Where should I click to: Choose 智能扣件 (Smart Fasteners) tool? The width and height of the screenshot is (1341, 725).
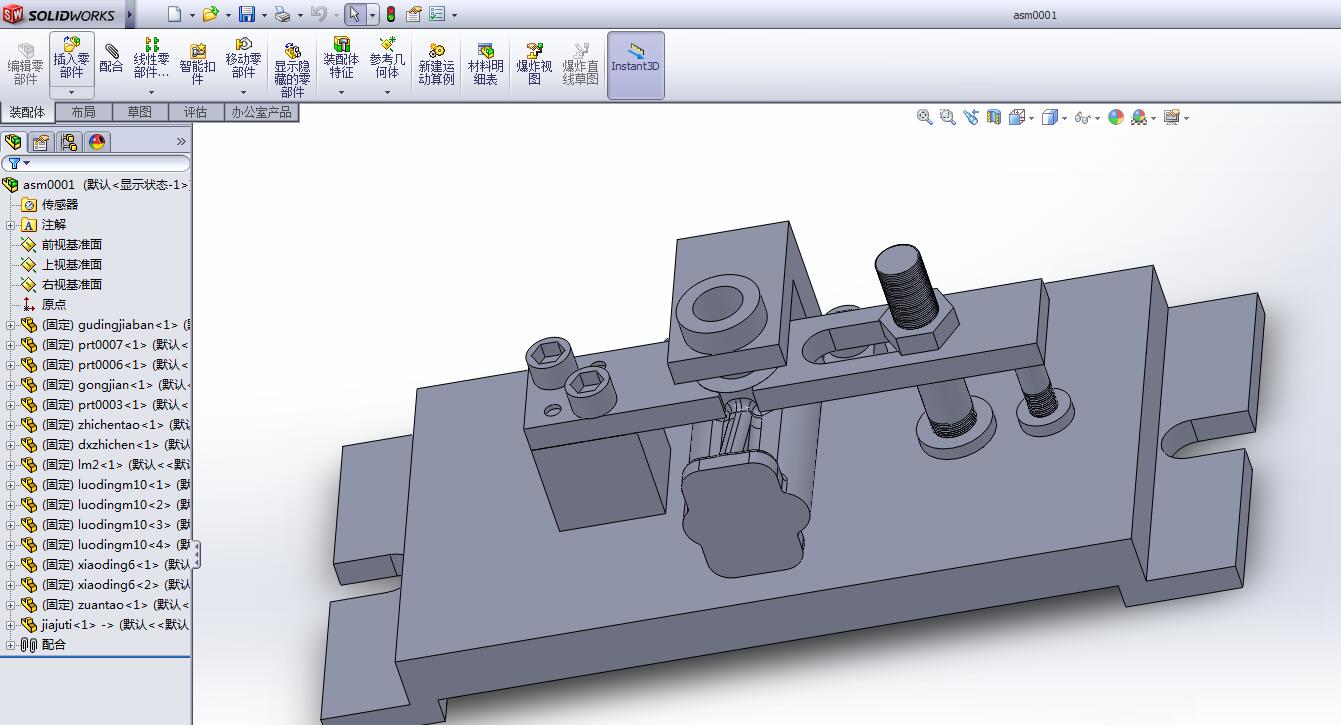tap(197, 62)
